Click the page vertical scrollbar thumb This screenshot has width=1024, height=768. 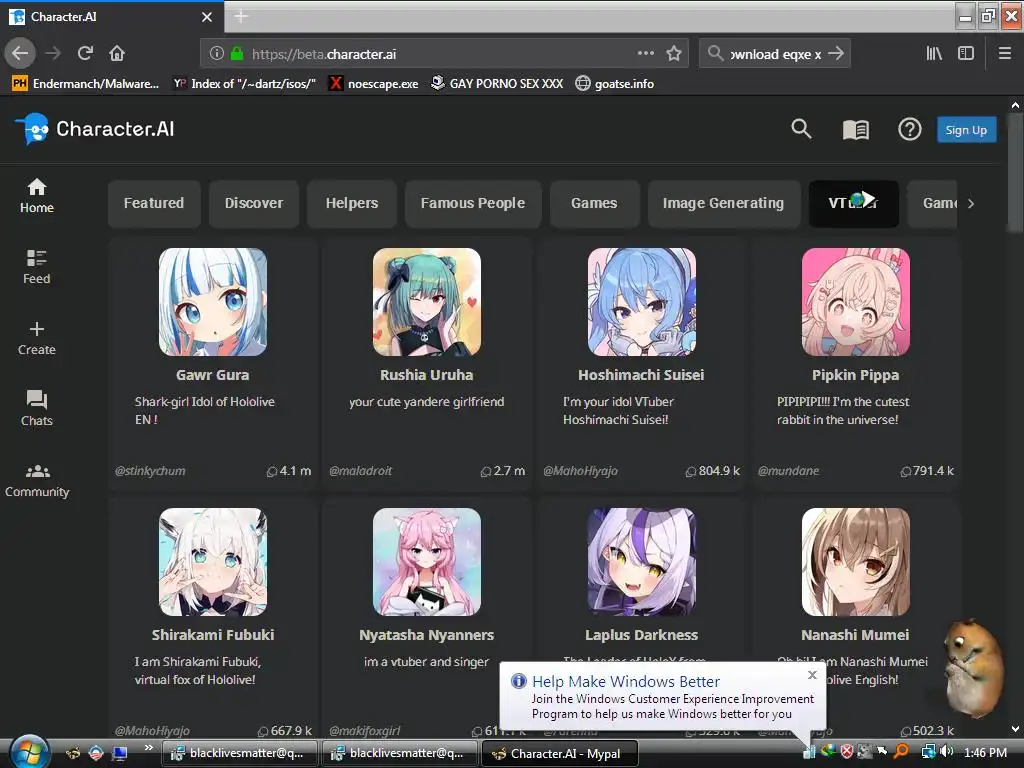[x=1015, y=173]
